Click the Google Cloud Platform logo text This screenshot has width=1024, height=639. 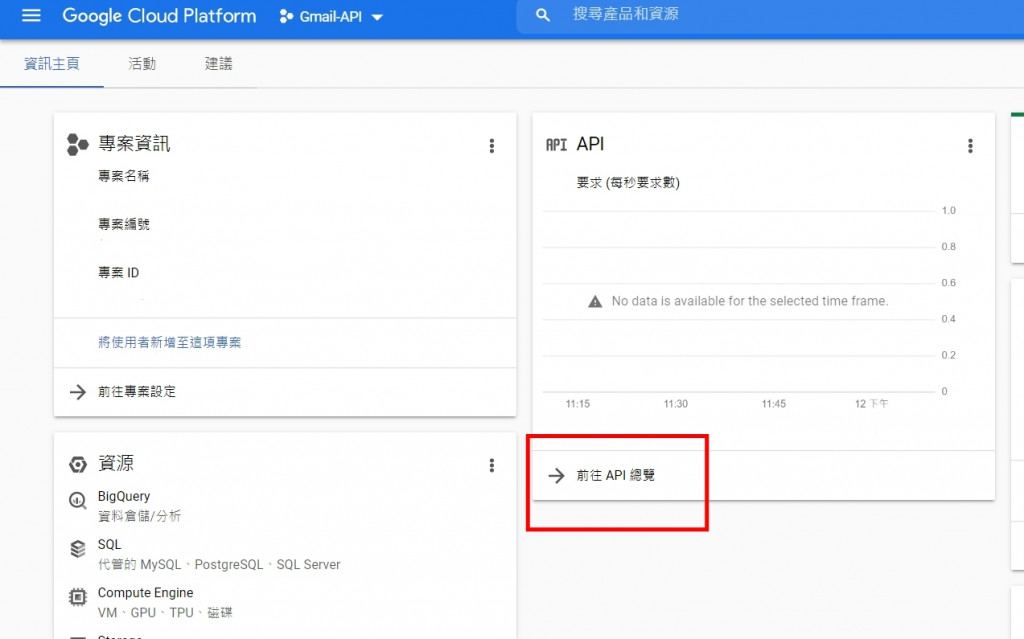(x=159, y=16)
